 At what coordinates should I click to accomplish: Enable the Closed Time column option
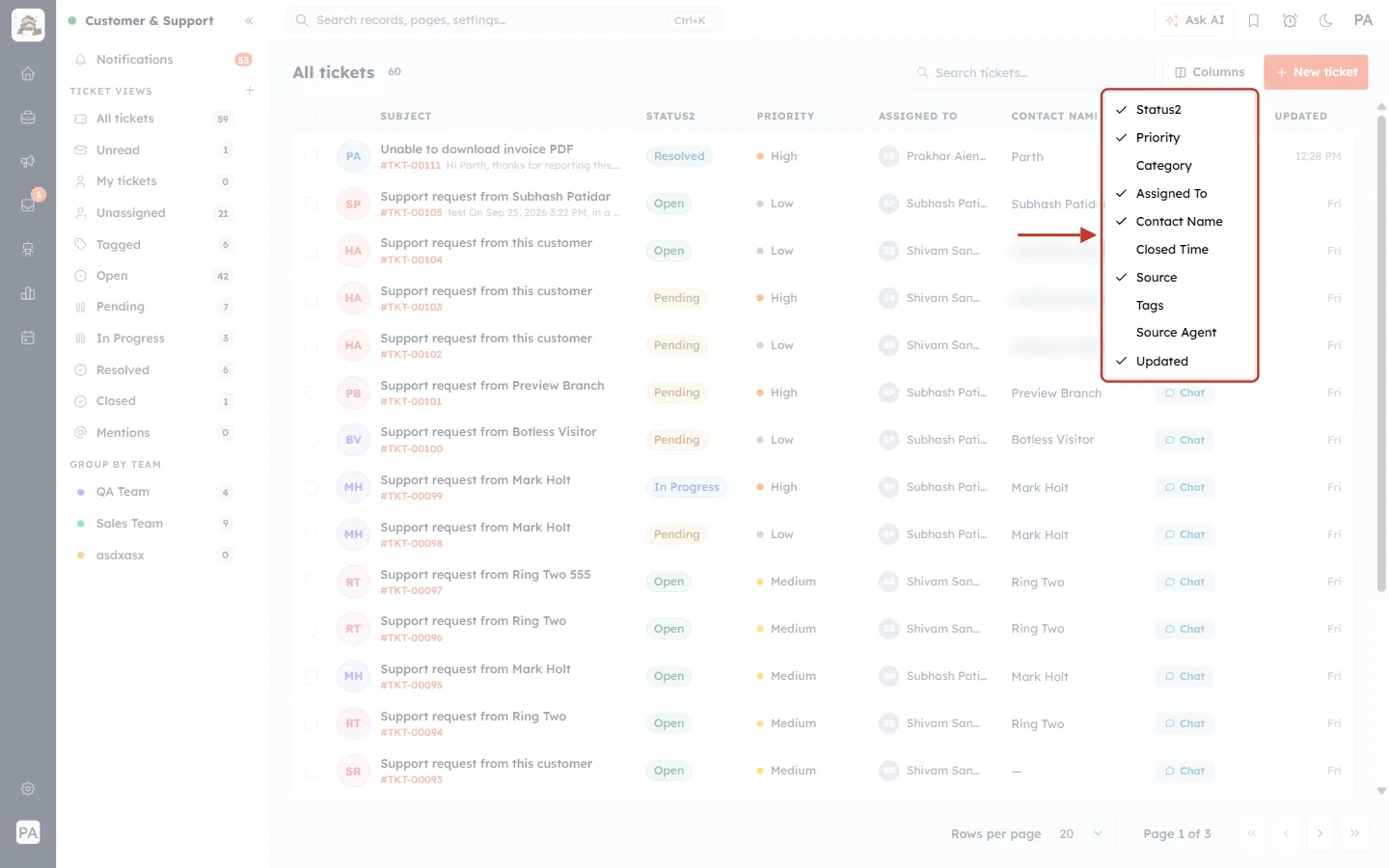[1180, 250]
